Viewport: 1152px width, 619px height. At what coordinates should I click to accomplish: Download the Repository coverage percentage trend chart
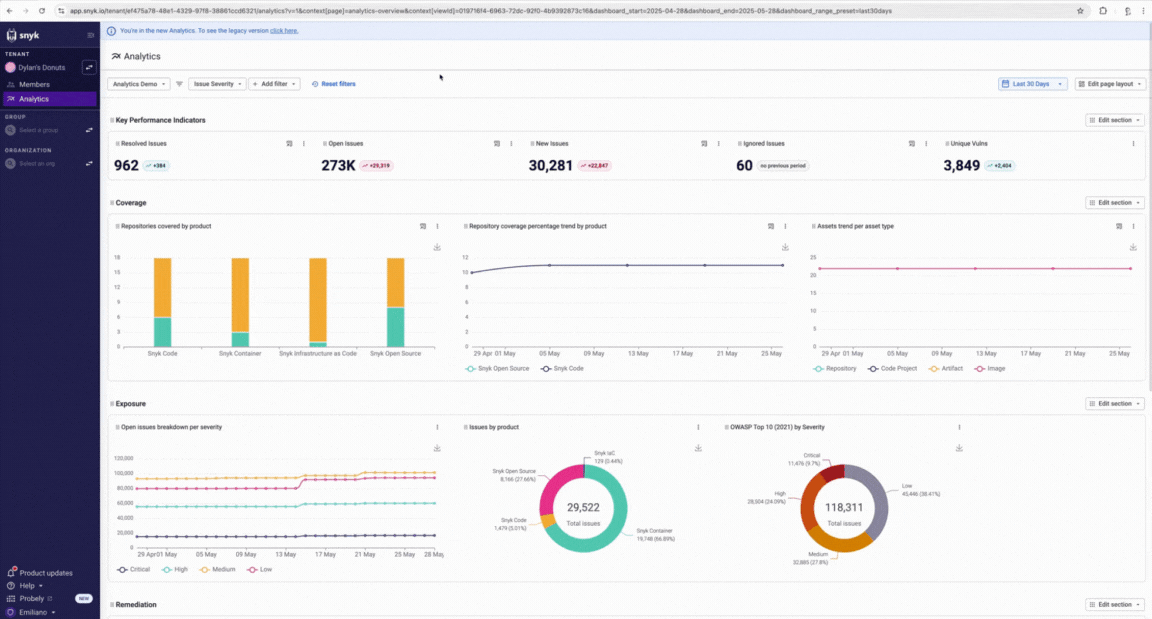tap(785, 247)
